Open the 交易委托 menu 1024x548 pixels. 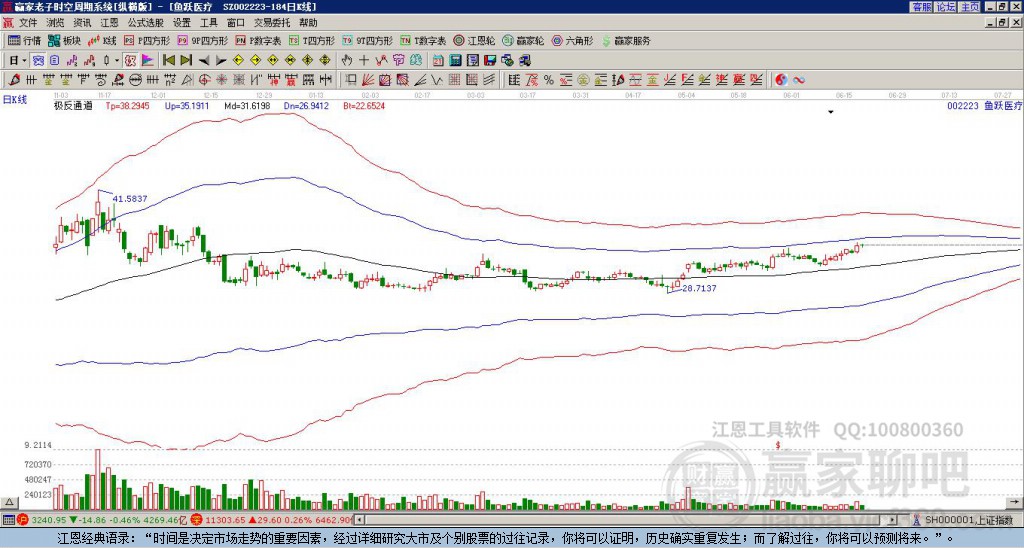click(272, 23)
